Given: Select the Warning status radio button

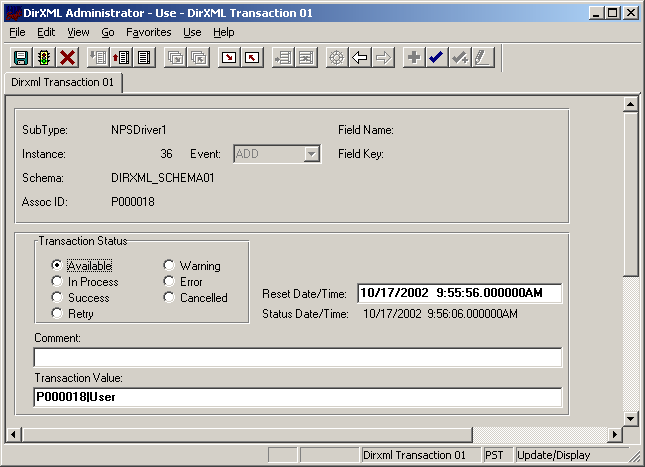Looking at the screenshot, I should pos(169,265).
